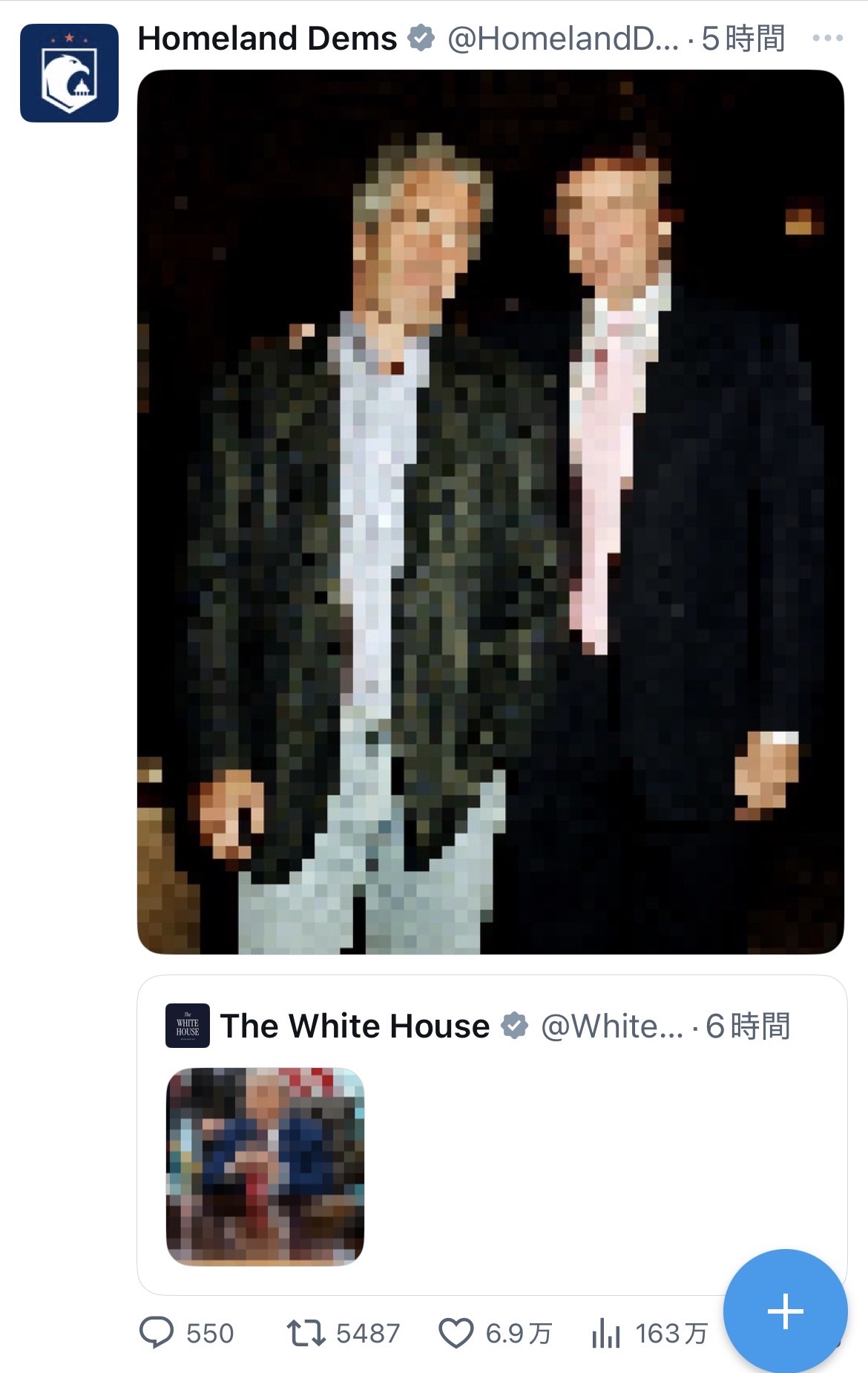Tap the 6.9万 likes count
Image resolution: width=868 pixels, height=1373 pixels.
[x=519, y=1333]
